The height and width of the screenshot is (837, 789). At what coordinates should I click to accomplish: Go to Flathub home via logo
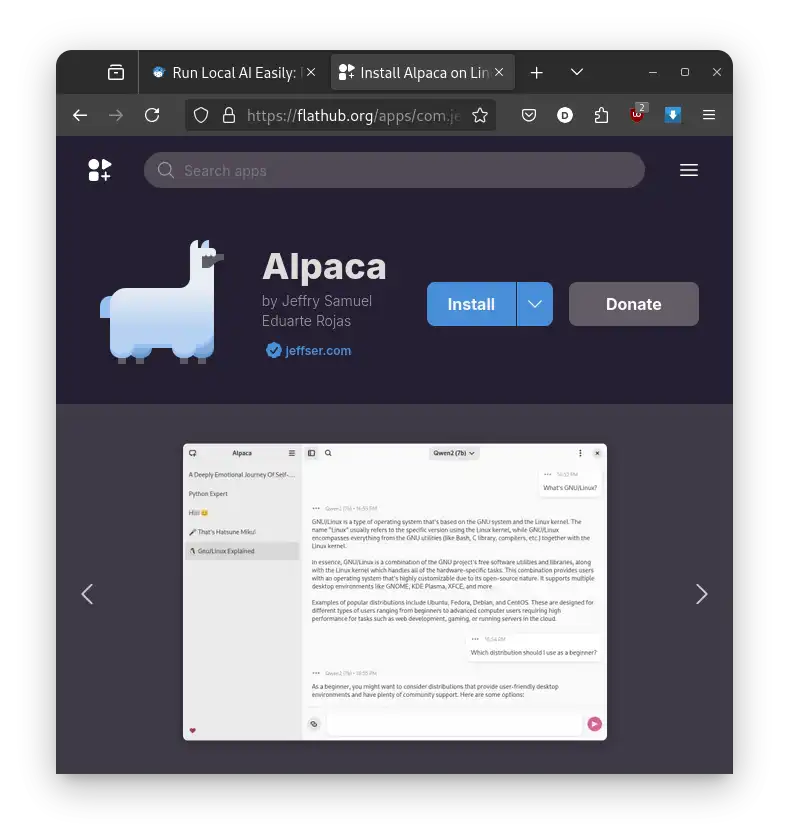pos(100,170)
